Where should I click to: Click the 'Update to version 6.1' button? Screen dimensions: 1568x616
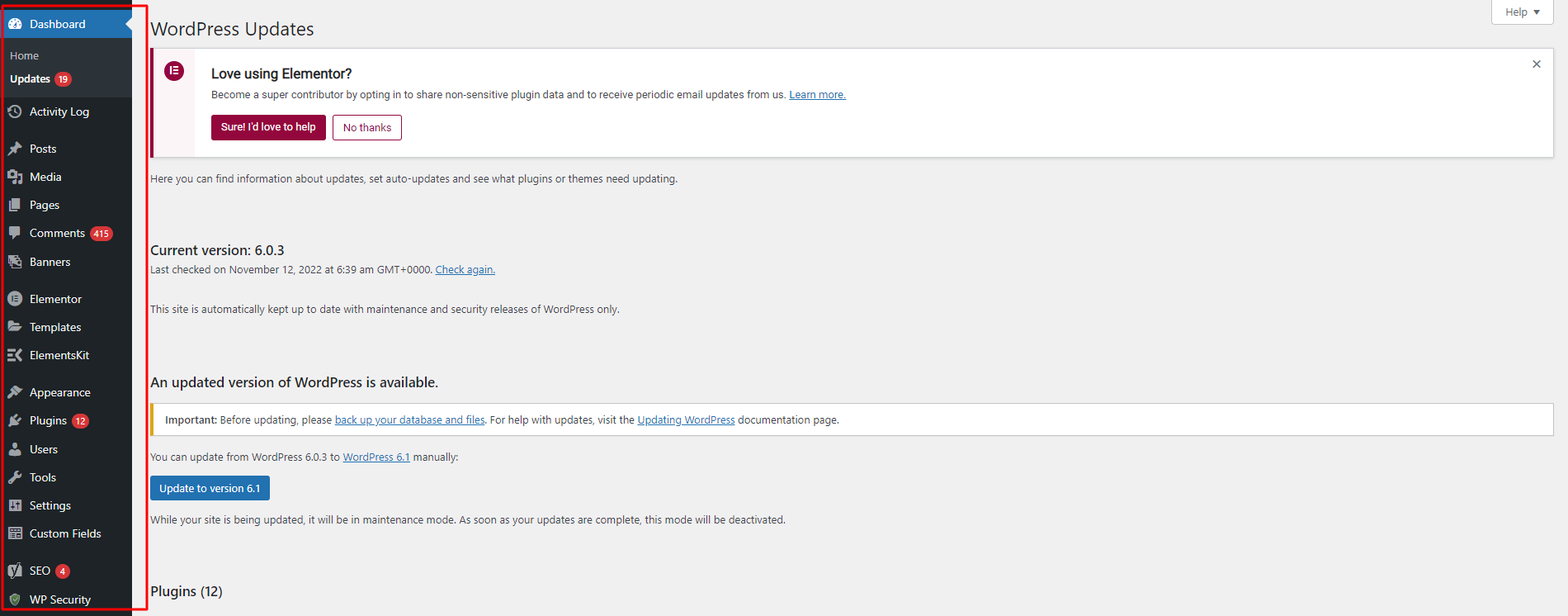click(x=210, y=488)
